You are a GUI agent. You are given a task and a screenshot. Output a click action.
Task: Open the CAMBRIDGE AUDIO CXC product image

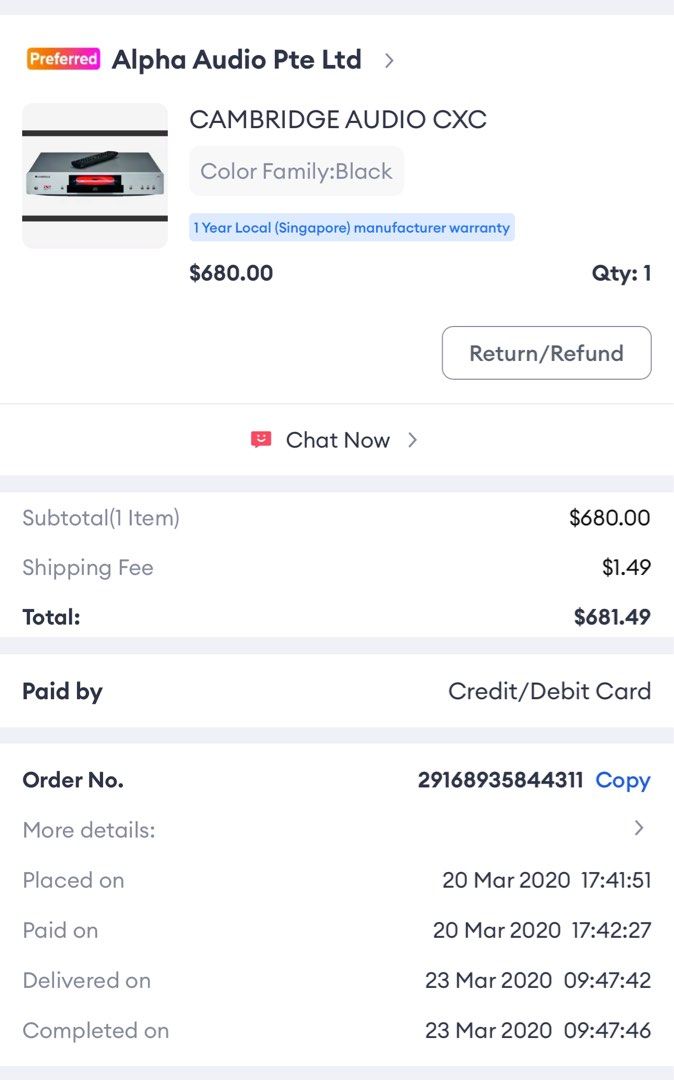click(94, 175)
